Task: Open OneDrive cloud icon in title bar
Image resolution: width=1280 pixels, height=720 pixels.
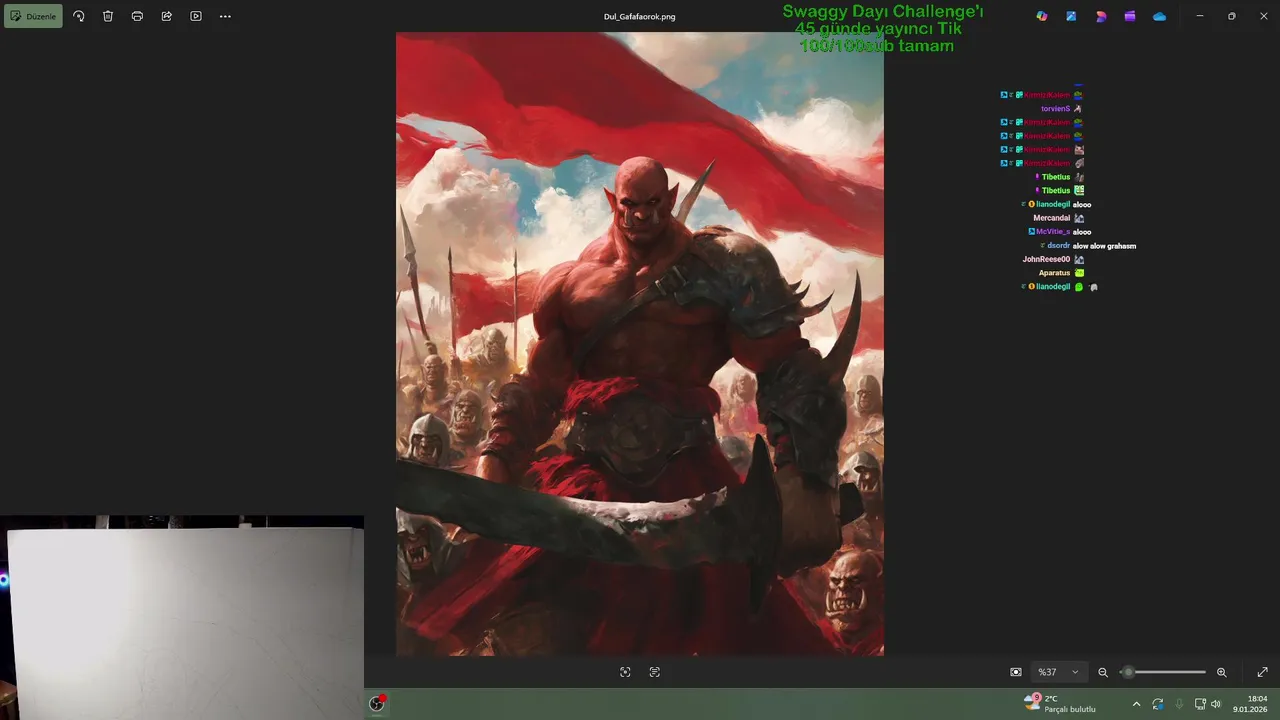Action: 1159,16
